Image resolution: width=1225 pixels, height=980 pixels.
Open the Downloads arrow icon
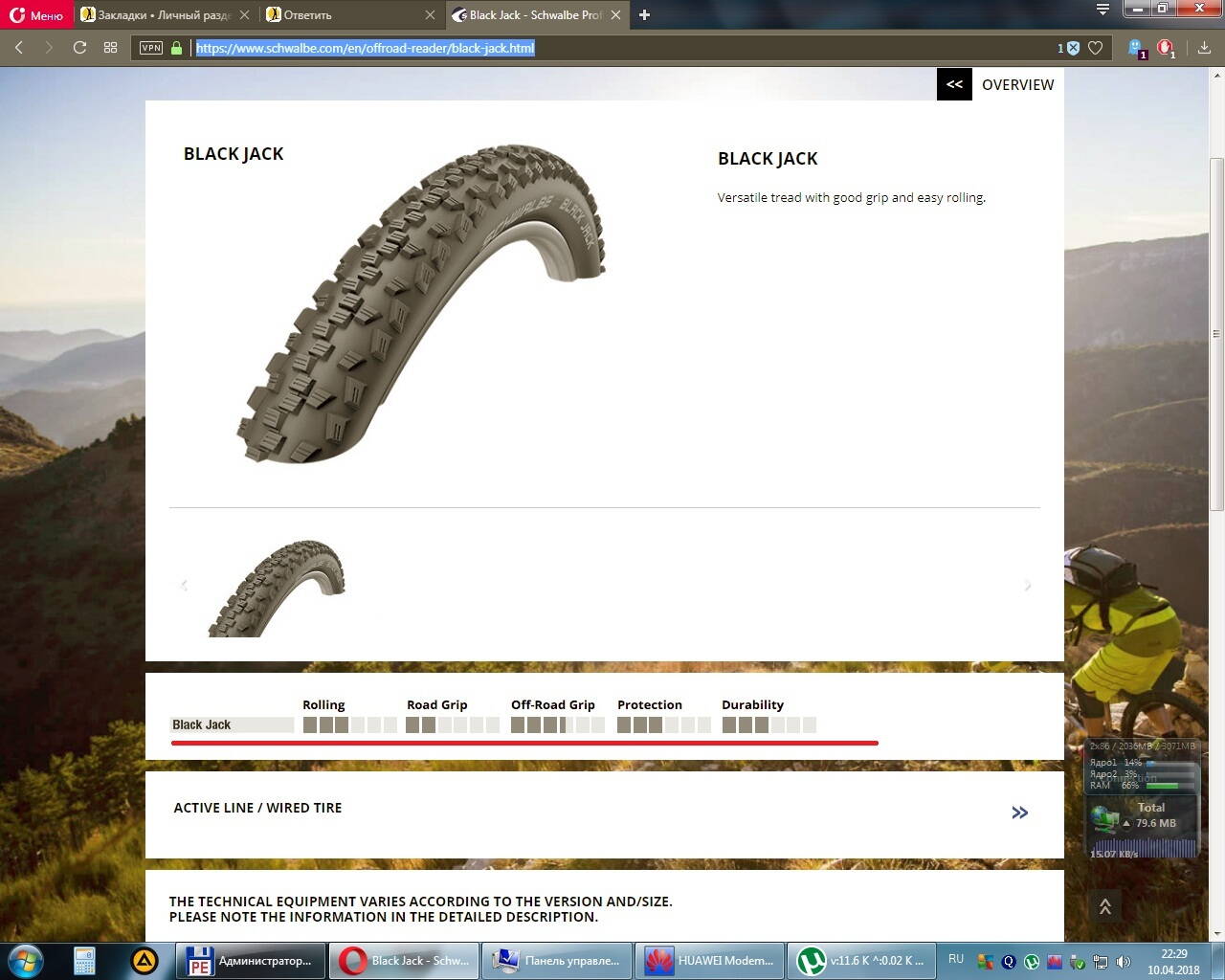pos(1204,48)
